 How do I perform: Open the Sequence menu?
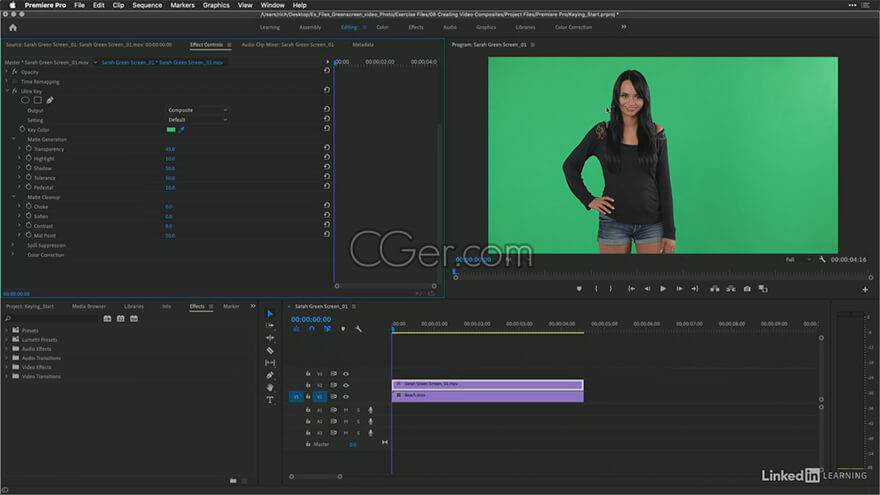point(147,5)
